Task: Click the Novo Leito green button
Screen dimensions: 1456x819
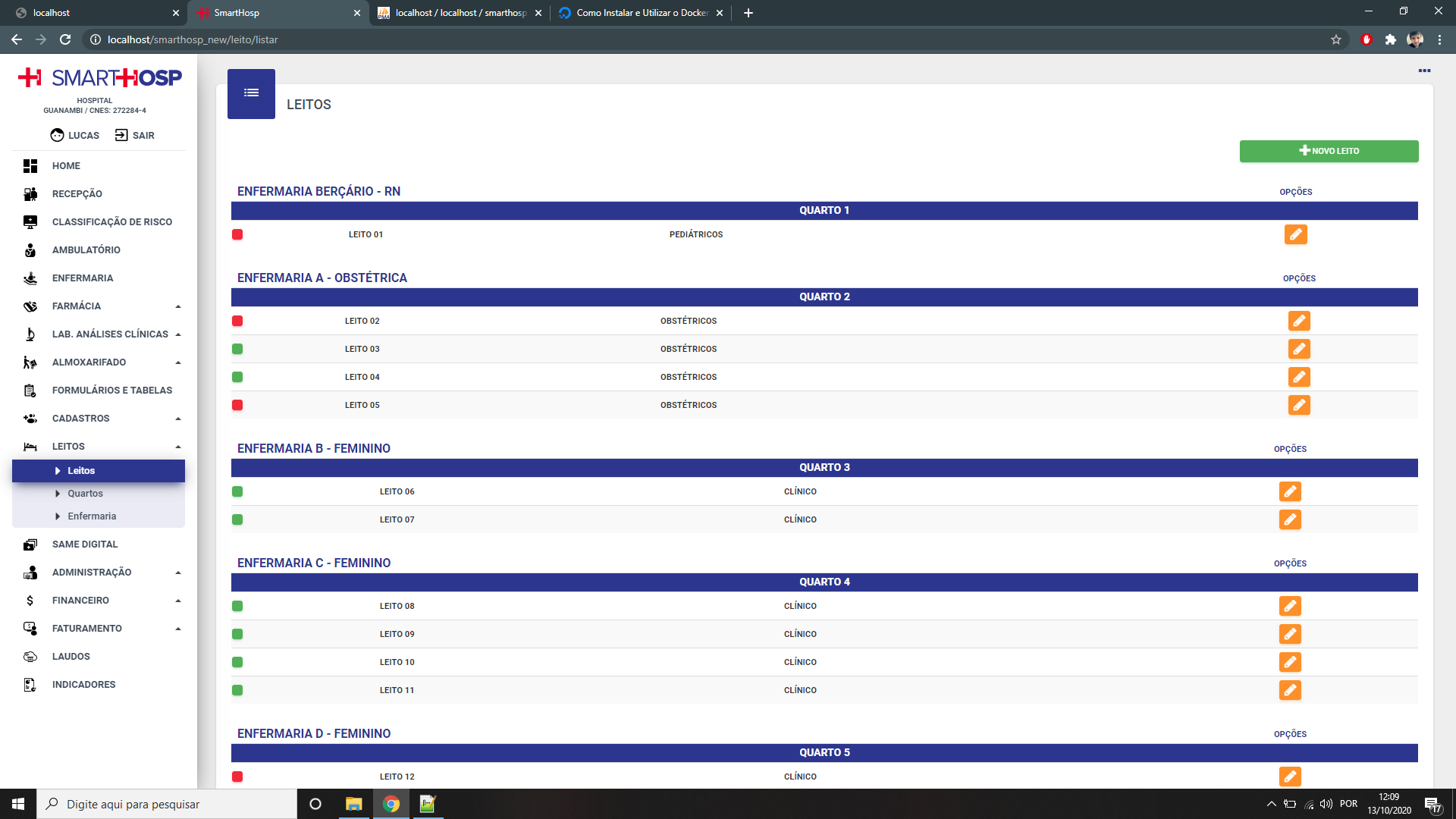Action: point(1329,151)
